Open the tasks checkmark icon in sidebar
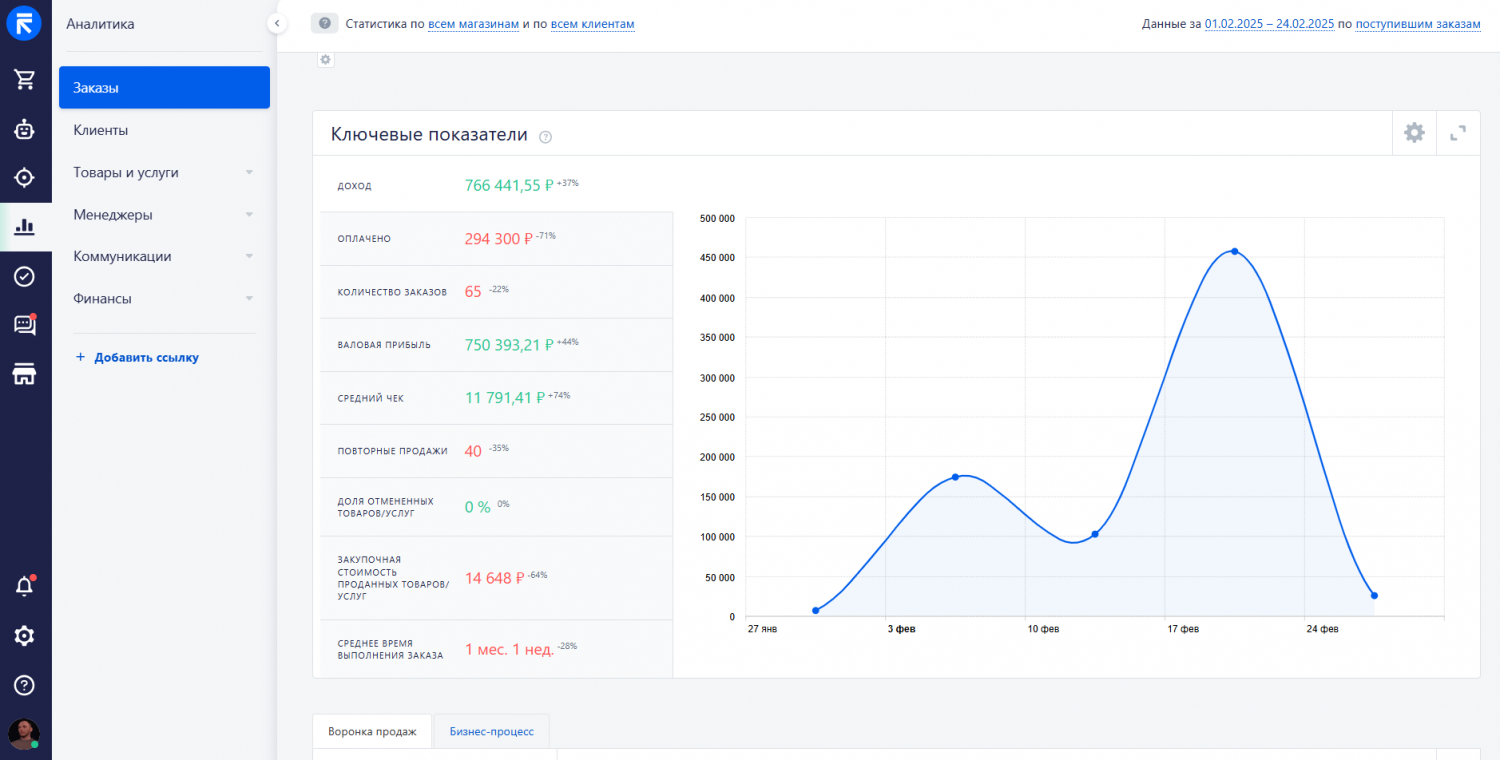 coord(25,276)
